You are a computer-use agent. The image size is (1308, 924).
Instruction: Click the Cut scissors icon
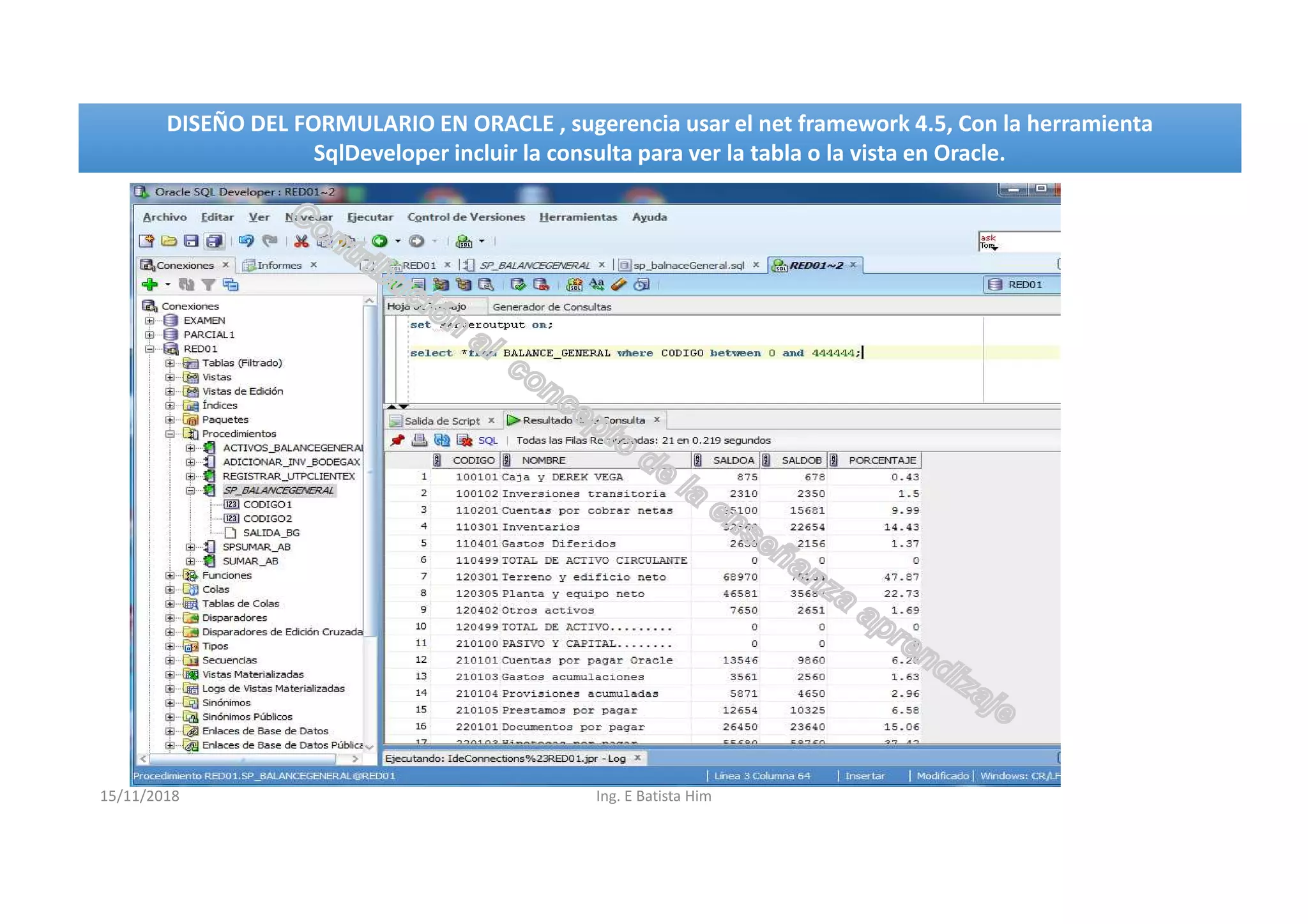(301, 241)
